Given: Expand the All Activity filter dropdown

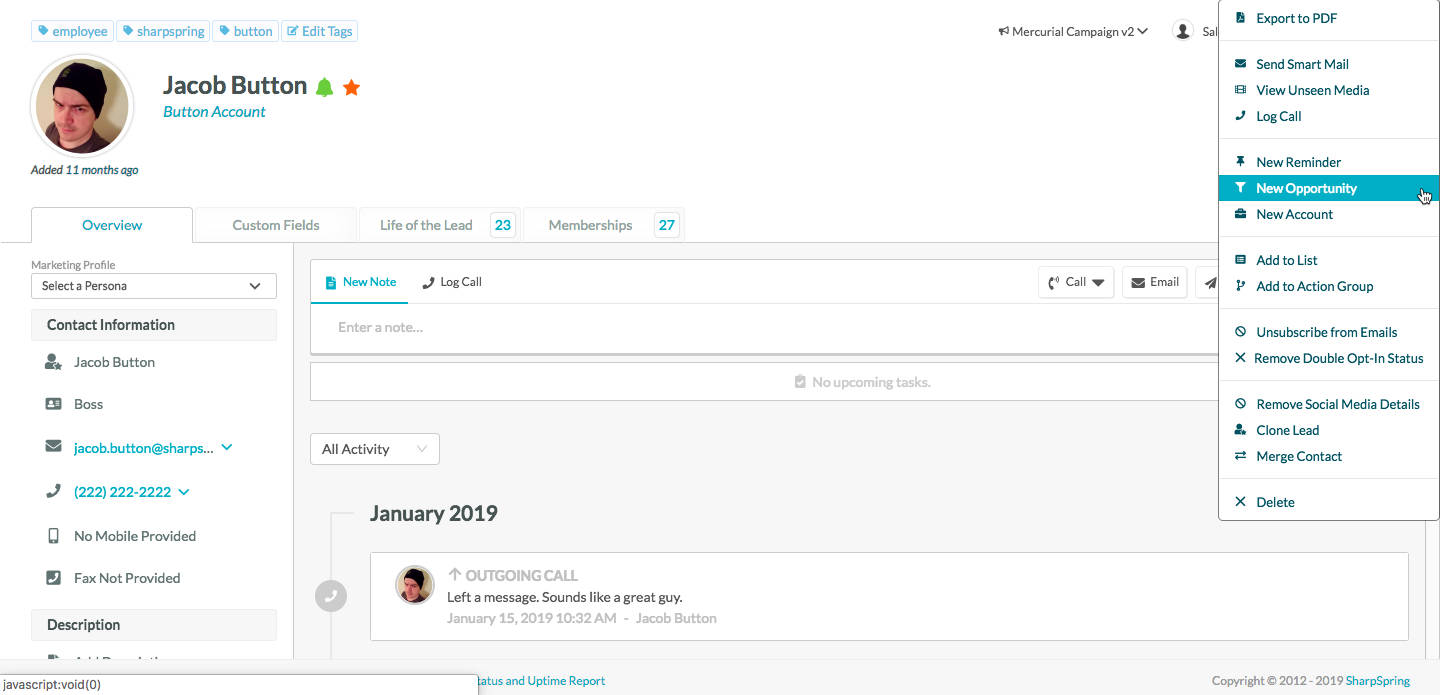Looking at the screenshot, I should pyautogui.click(x=374, y=449).
